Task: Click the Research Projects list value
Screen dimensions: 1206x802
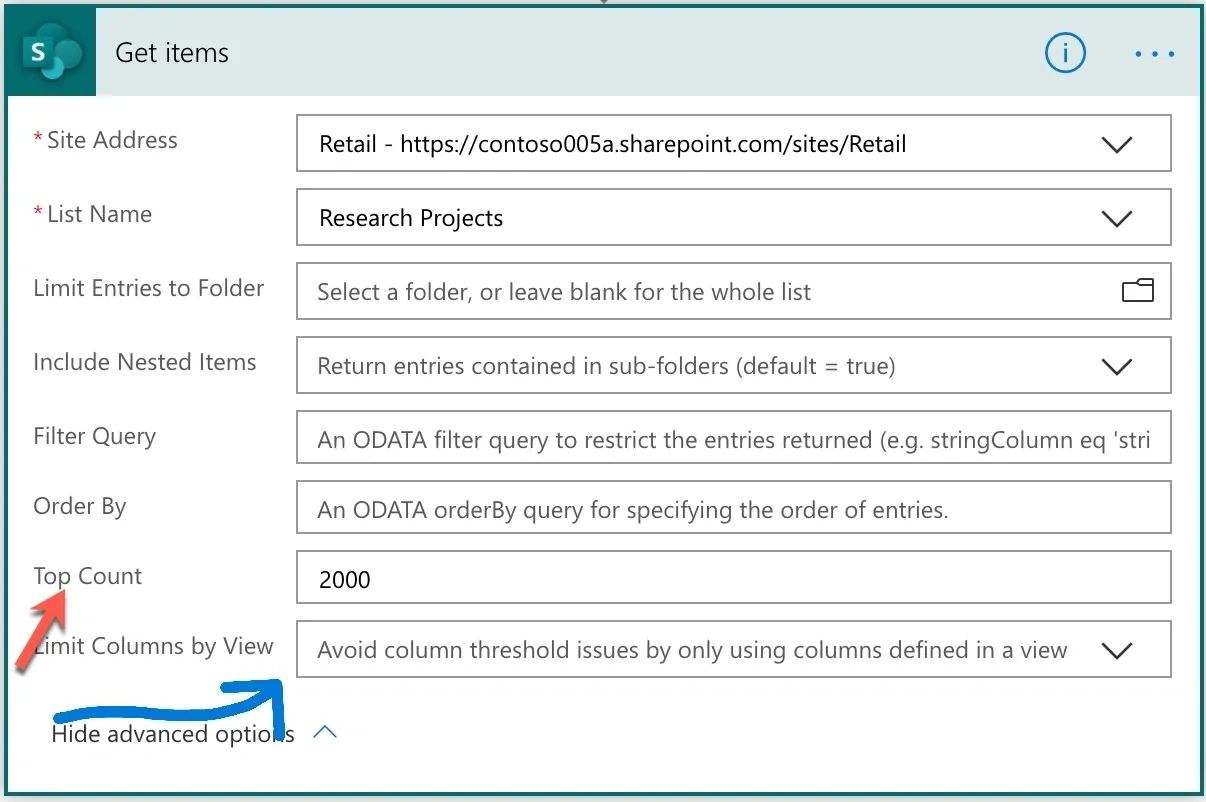Action: click(x=411, y=218)
